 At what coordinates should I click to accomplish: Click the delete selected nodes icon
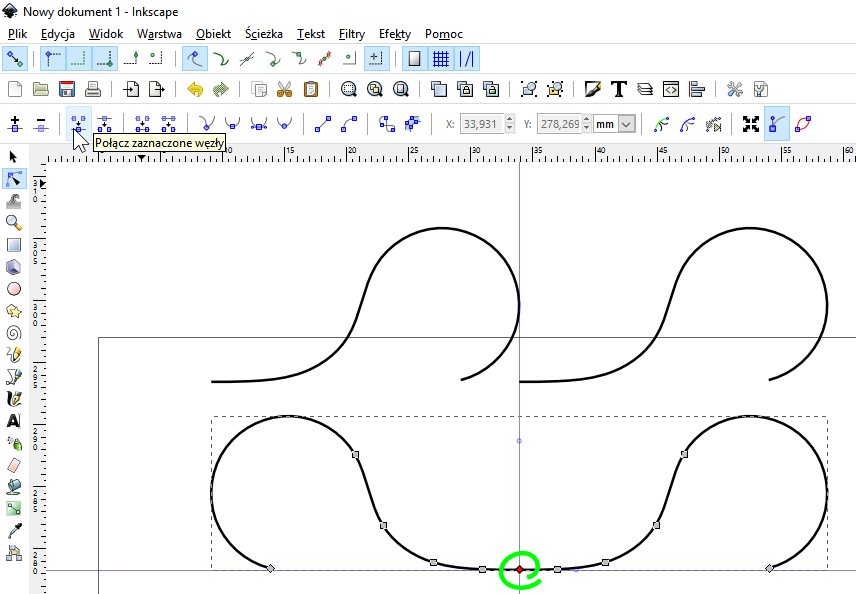click(x=41, y=124)
